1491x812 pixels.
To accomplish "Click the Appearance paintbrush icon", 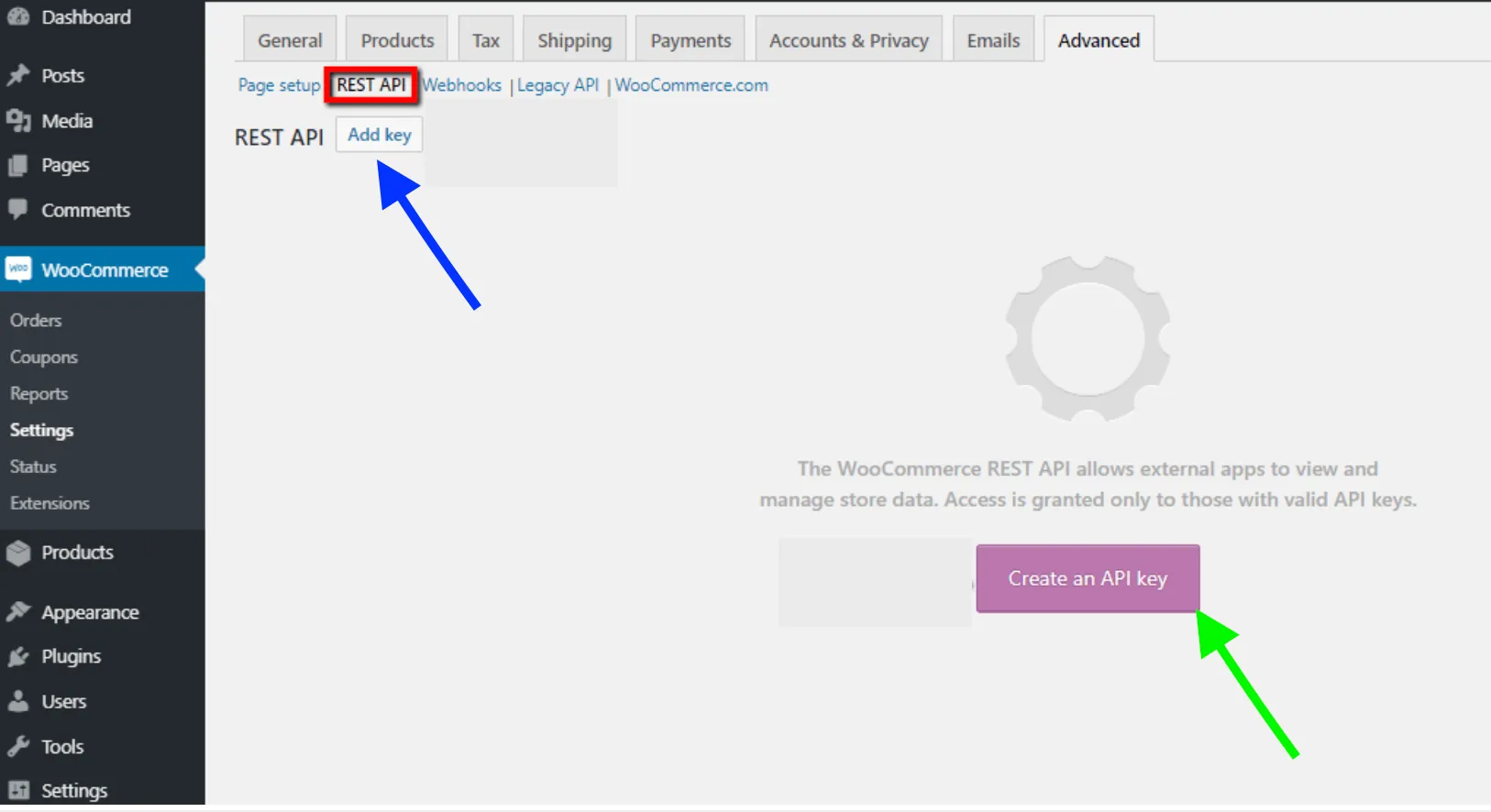I will pyautogui.click(x=18, y=611).
